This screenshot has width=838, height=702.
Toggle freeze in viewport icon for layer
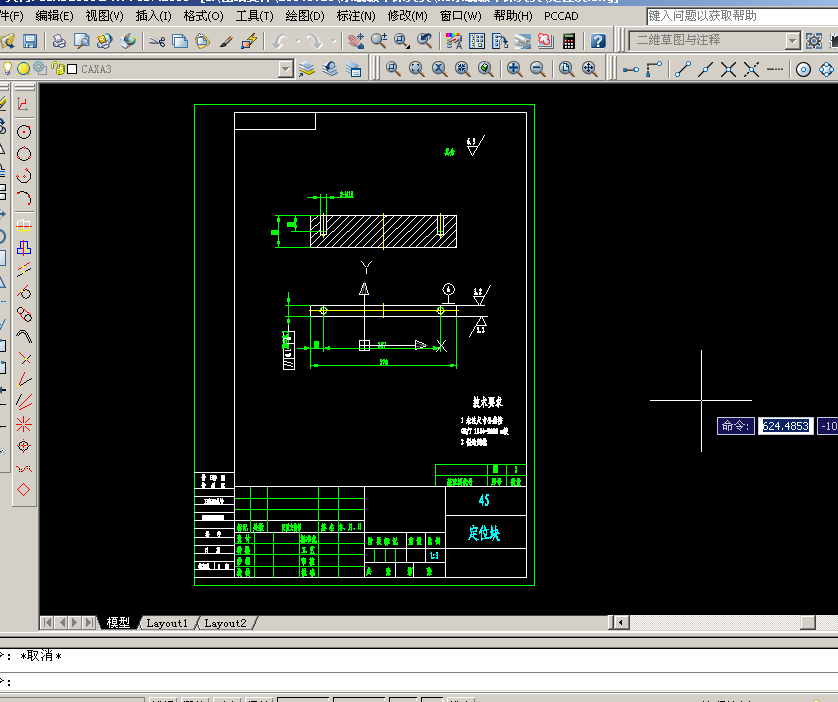[41, 68]
